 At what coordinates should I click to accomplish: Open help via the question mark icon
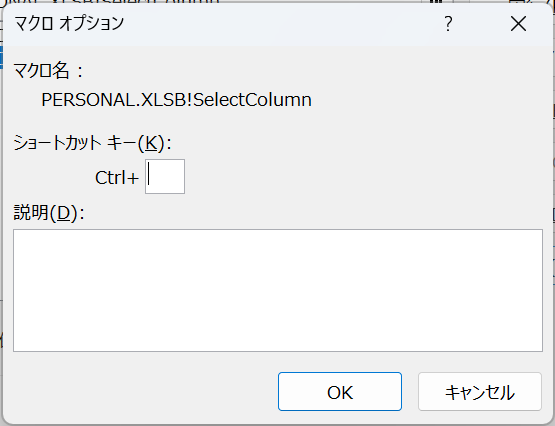pos(448,24)
